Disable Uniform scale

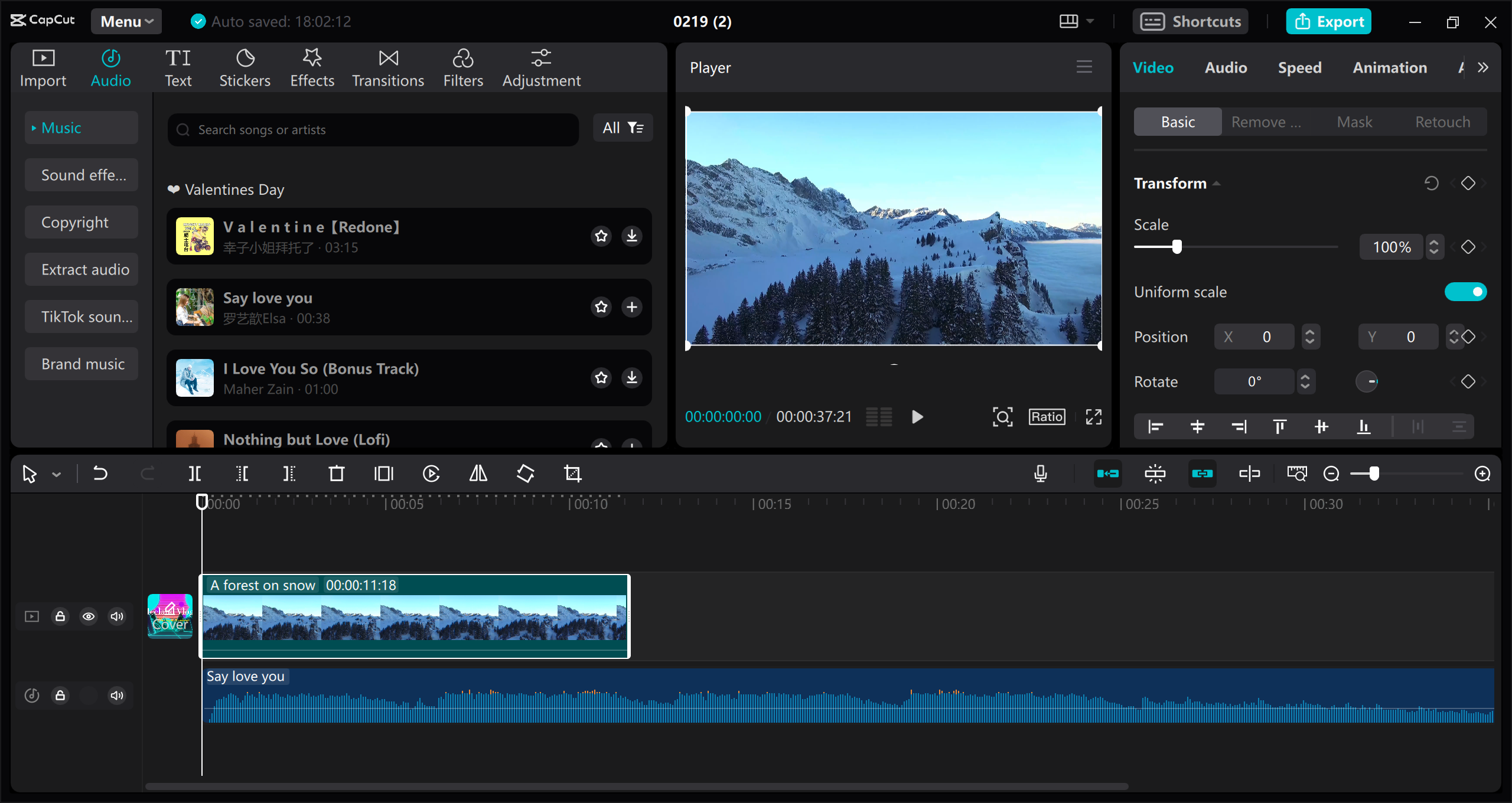(x=1465, y=291)
